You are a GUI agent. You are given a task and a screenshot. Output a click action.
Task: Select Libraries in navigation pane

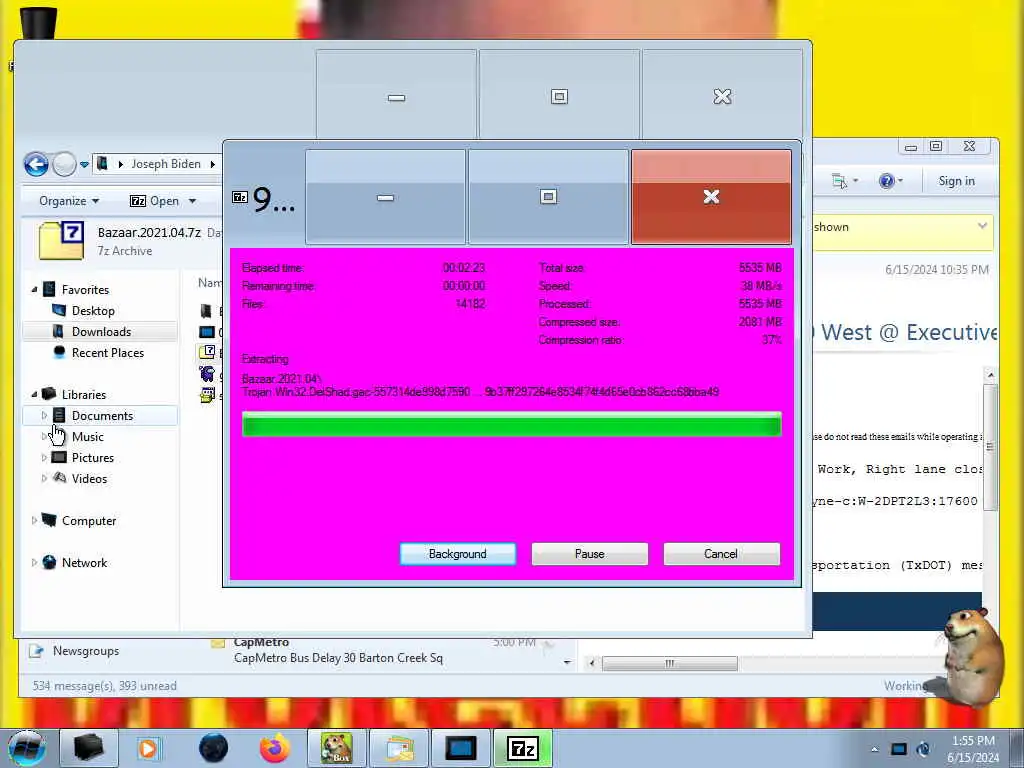pos(84,394)
